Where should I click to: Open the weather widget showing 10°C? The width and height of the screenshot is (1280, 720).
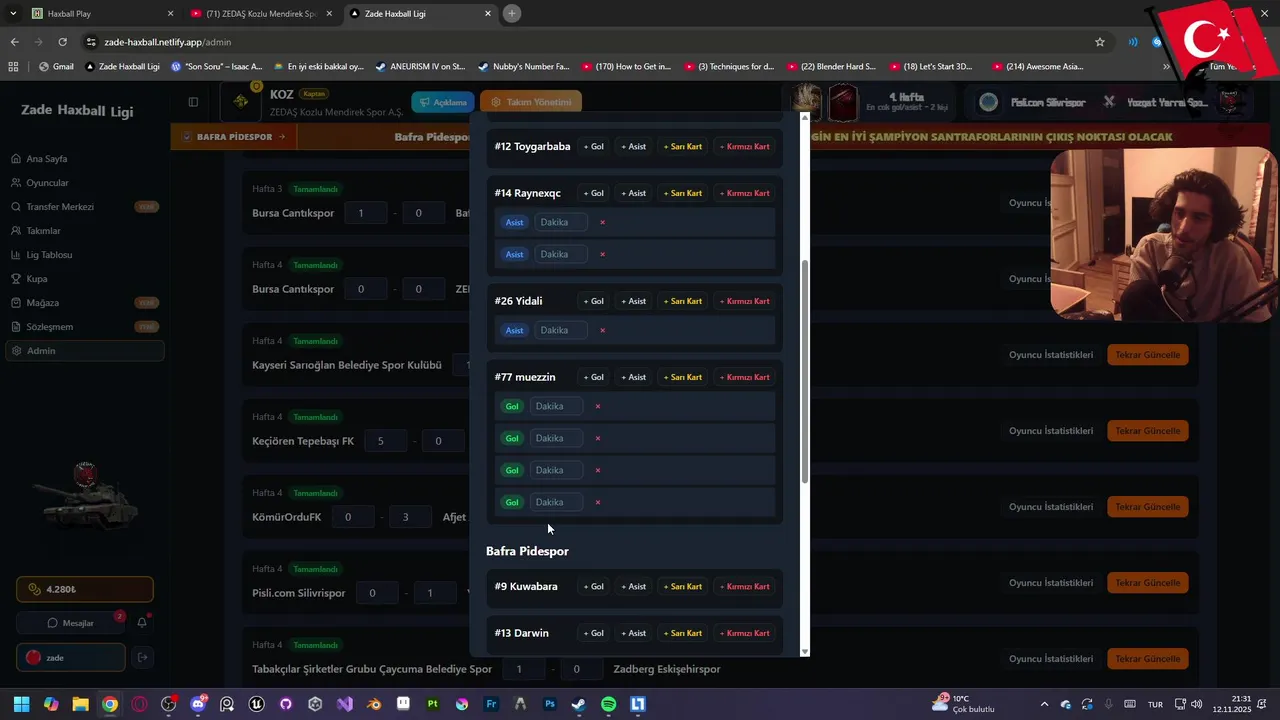point(964,704)
